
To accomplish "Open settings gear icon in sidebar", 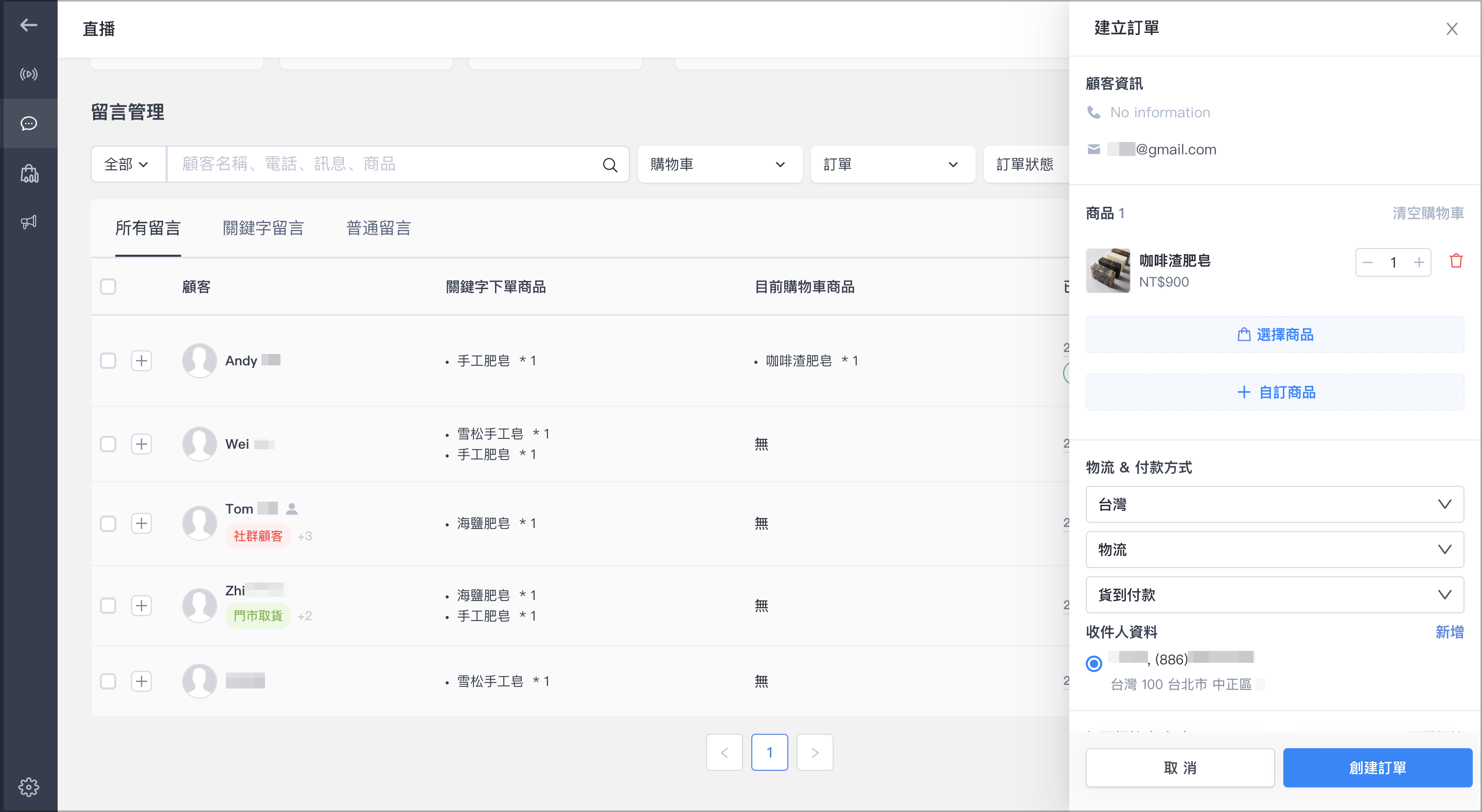I will point(29,787).
